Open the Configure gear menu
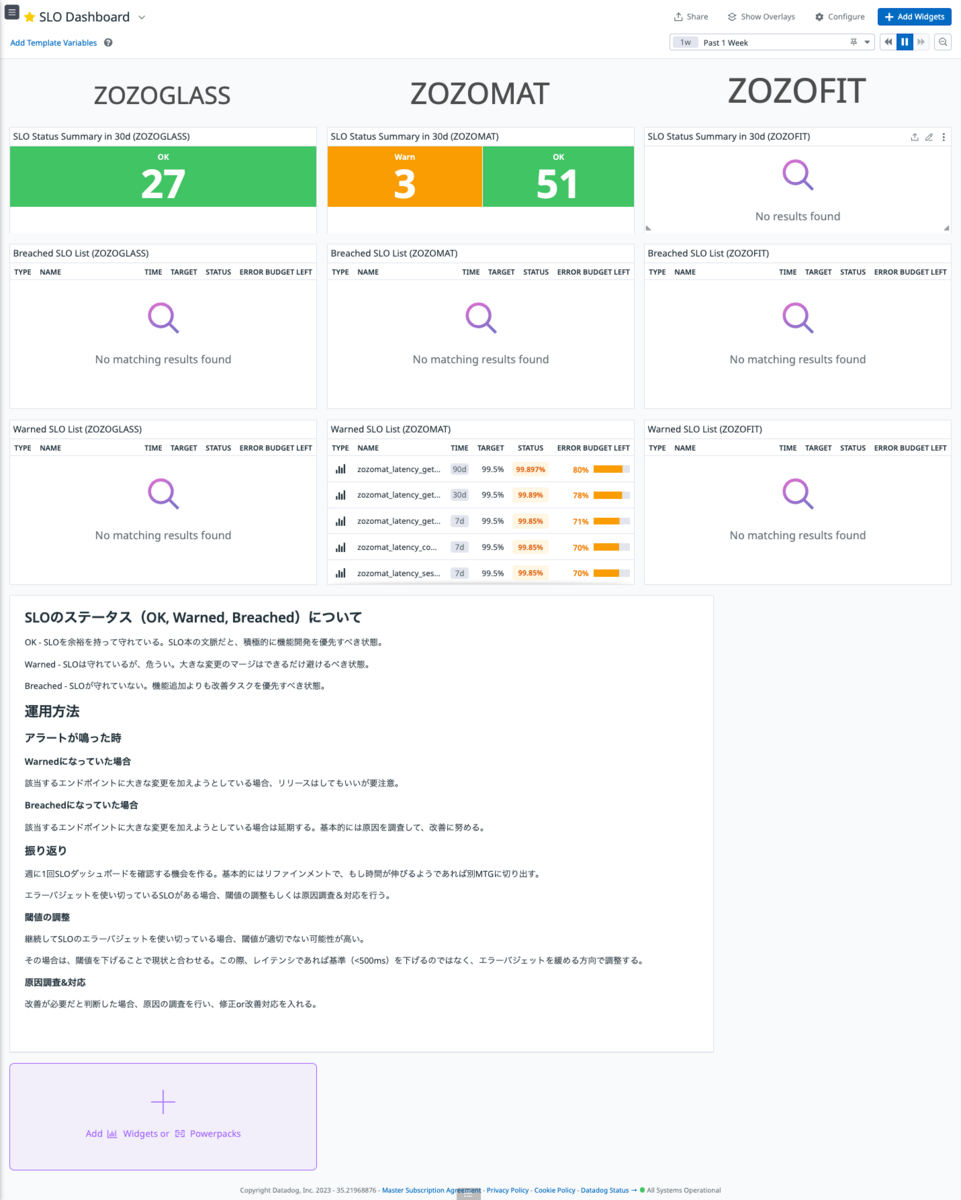961x1200 pixels. (x=840, y=17)
